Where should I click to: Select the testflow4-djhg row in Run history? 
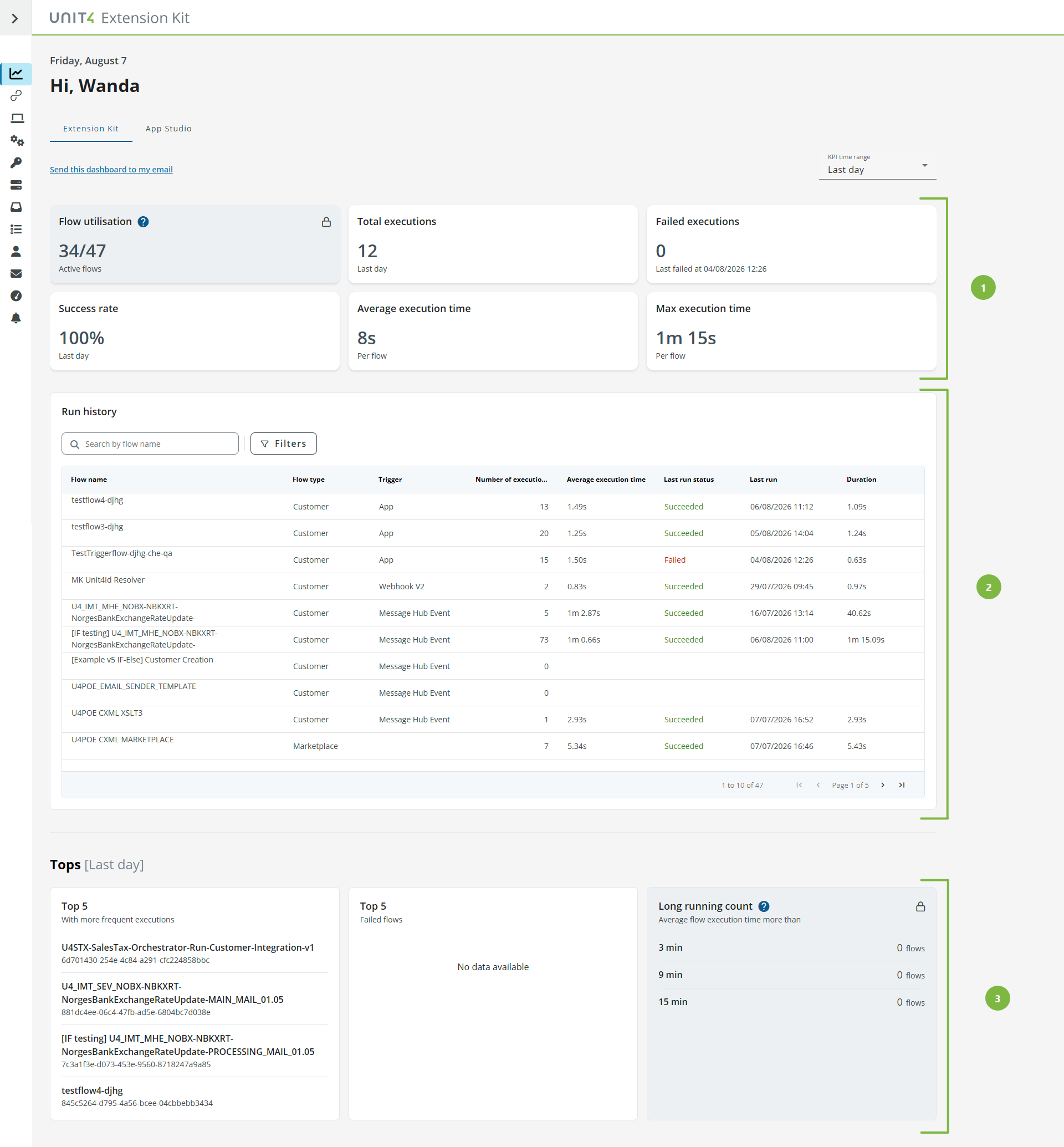[493, 506]
